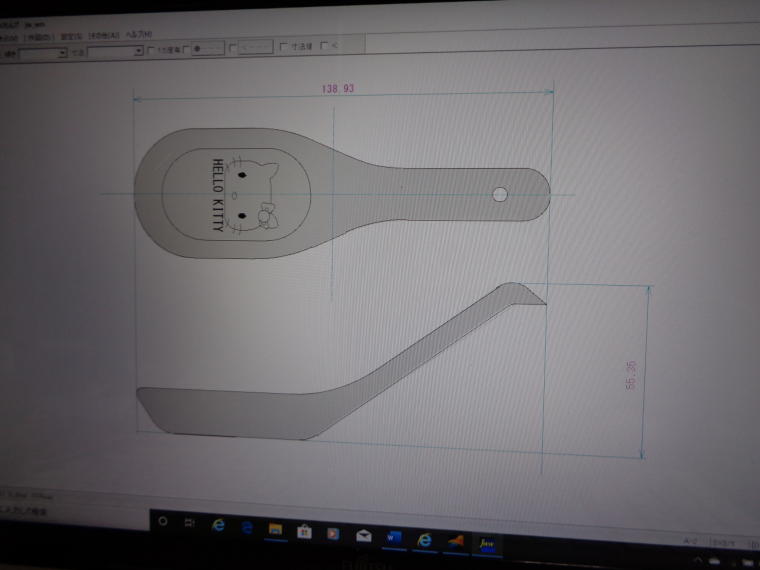
Task: Tick the checkbox before the greyed-out line field
Action: [x=232, y=48]
